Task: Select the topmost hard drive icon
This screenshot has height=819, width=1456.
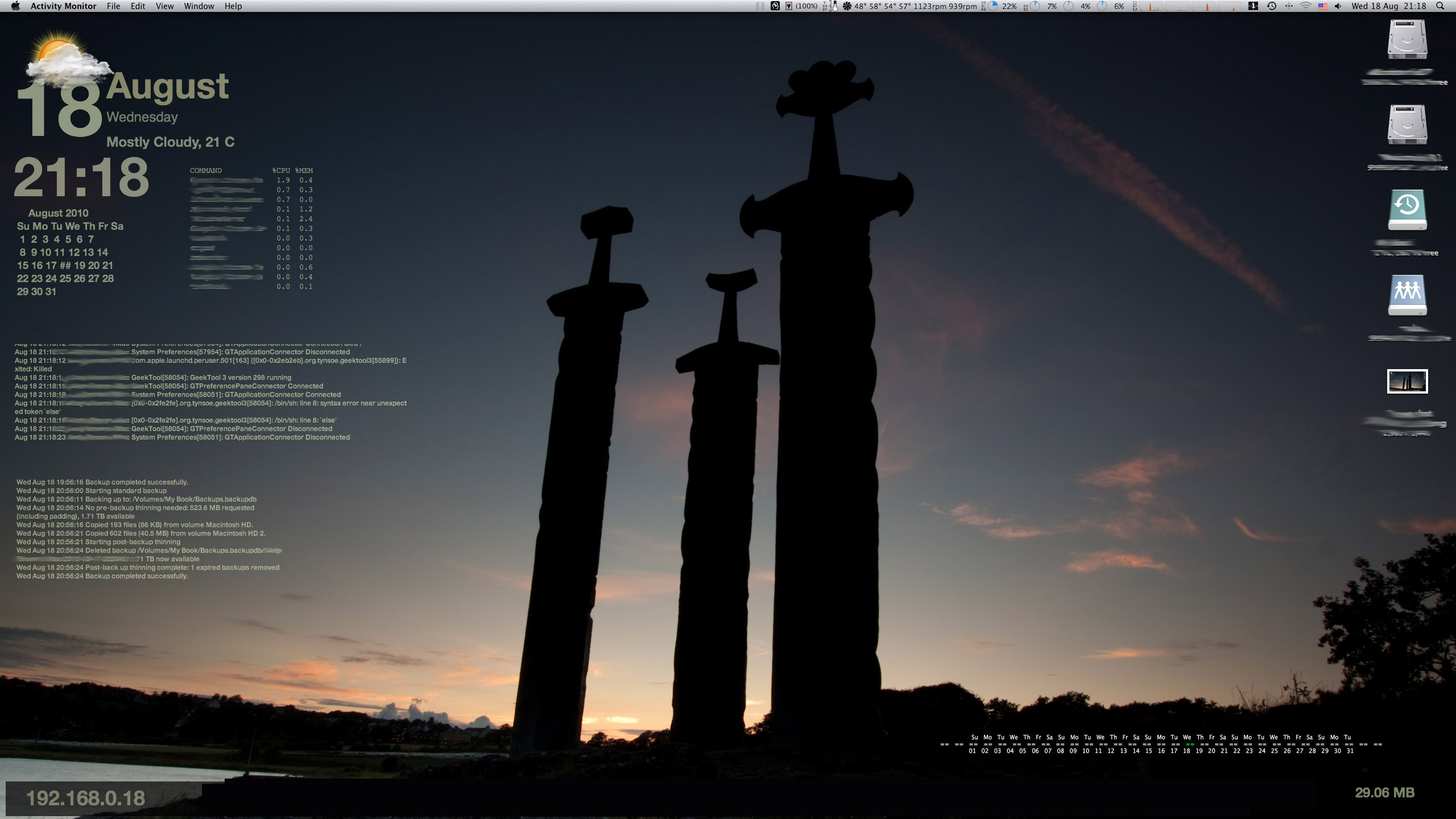Action: point(1407,40)
